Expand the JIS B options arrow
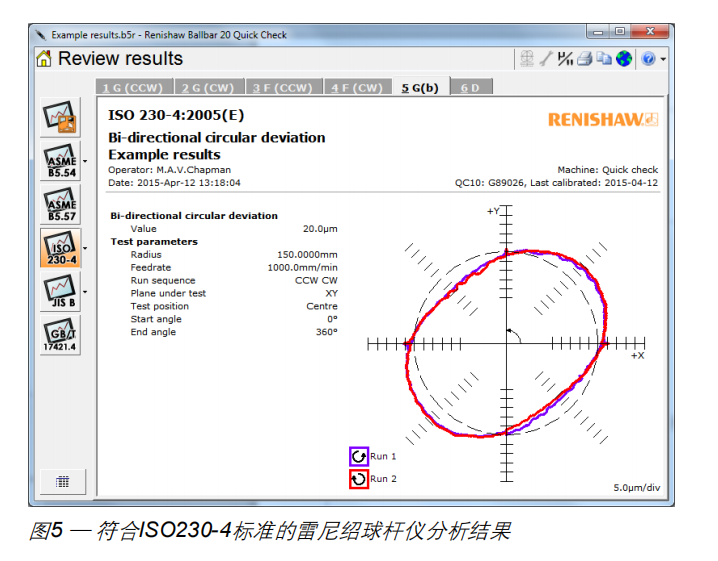This screenshot has height=561, width=718. [x=85, y=292]
